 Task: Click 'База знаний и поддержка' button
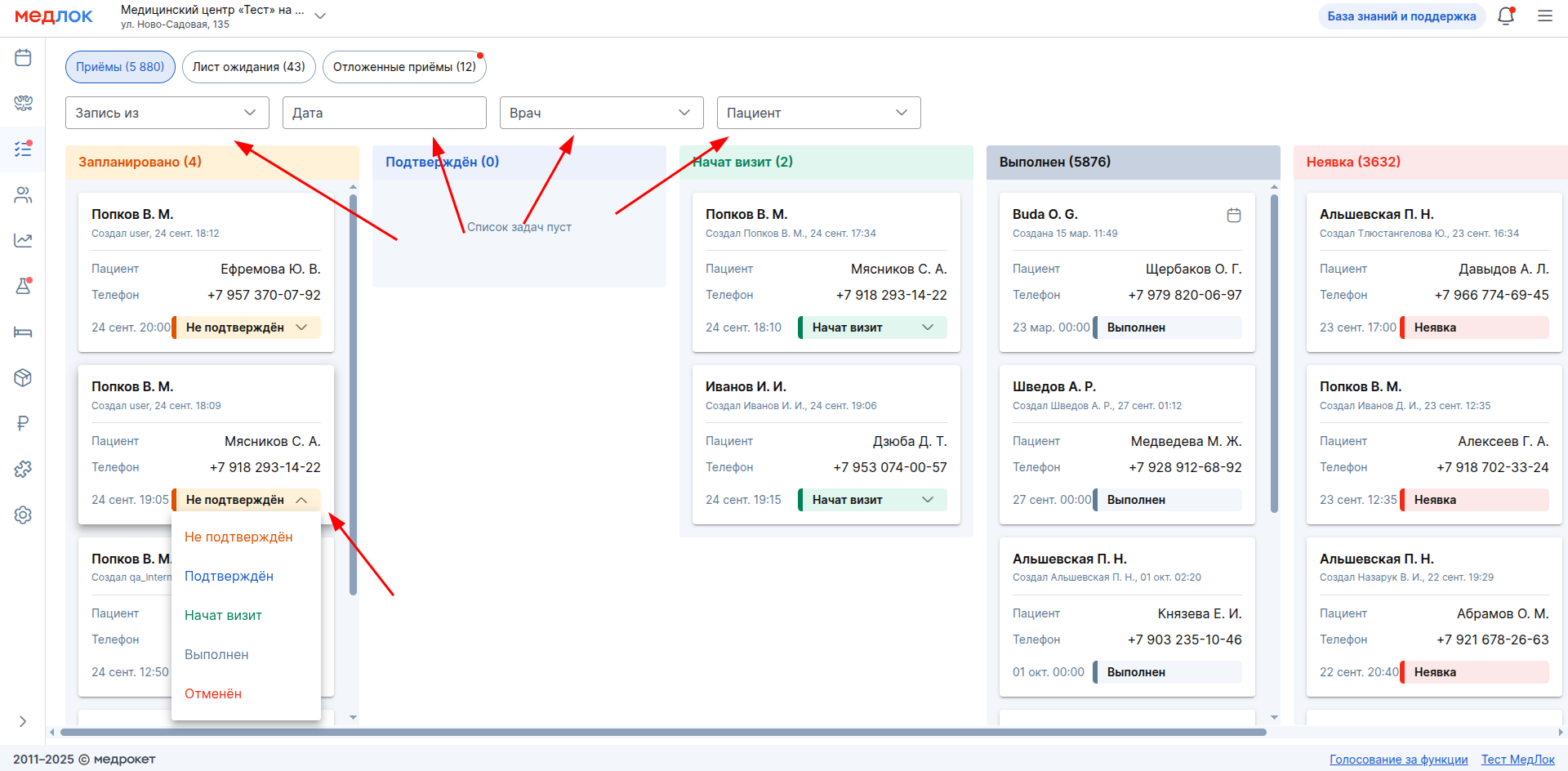coord(1401,16)
